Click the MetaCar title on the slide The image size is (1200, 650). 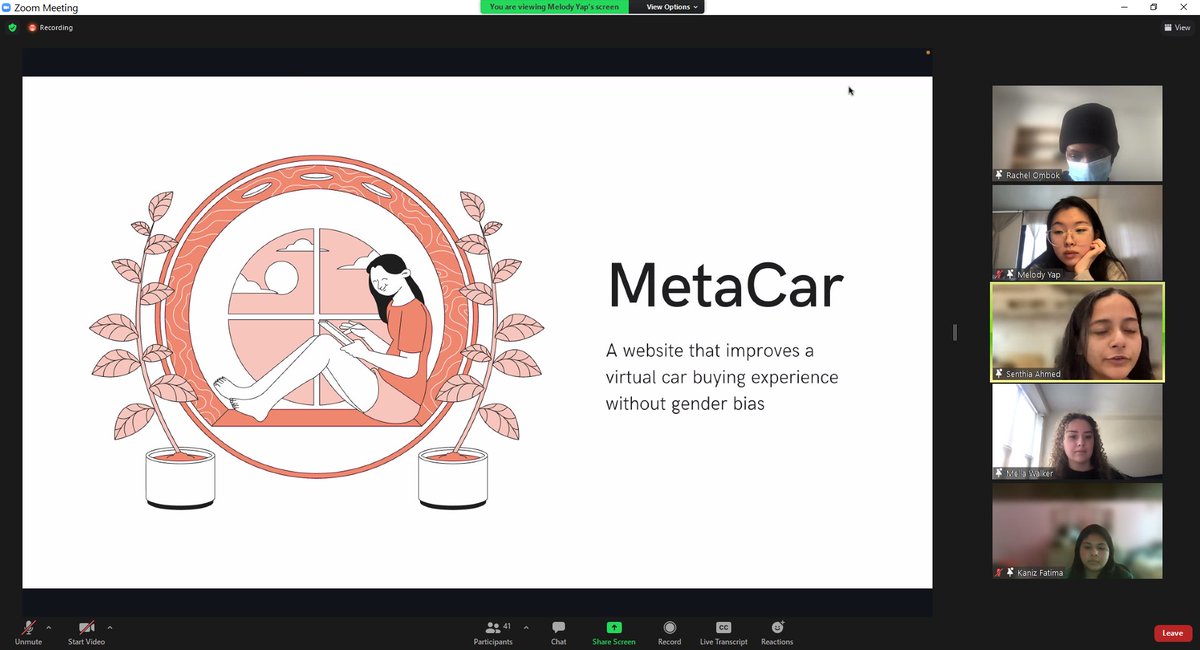click(726, 286)
